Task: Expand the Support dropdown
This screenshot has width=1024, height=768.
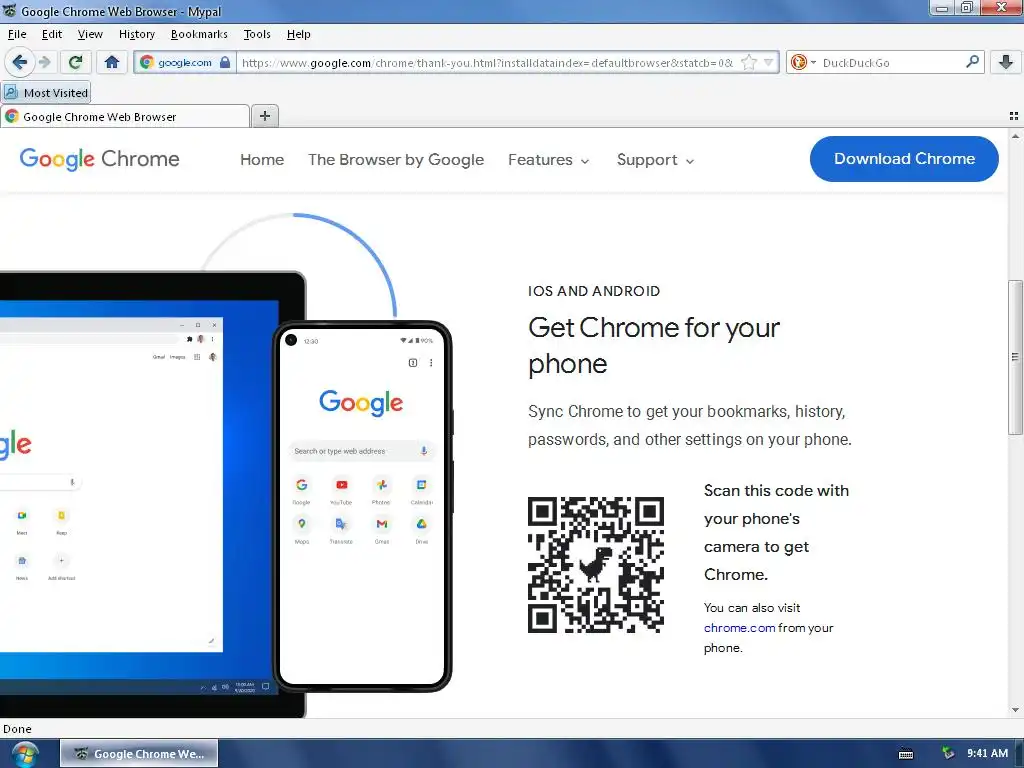Action: click(x=655, y=160)
